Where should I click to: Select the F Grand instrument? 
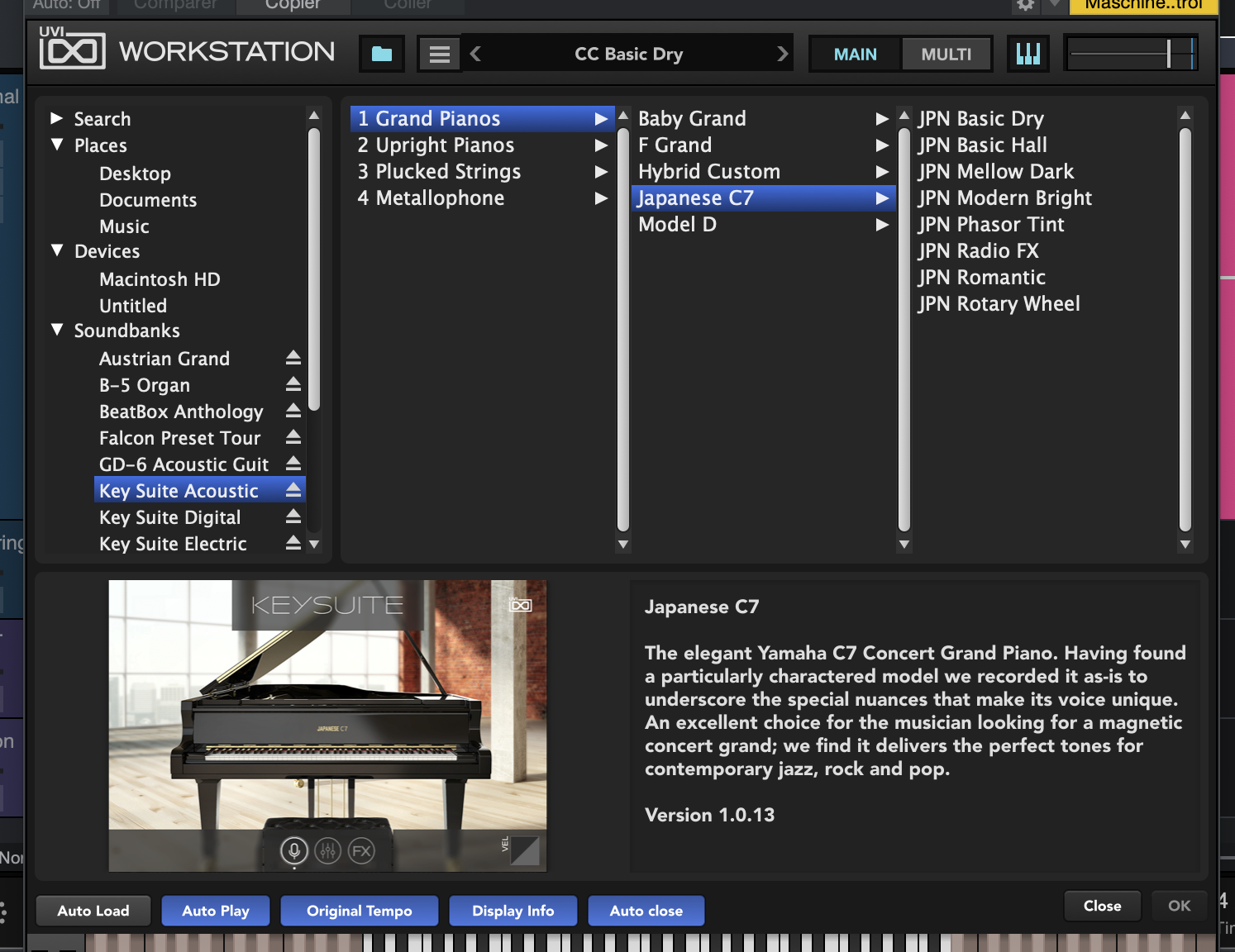click(763, 145)
